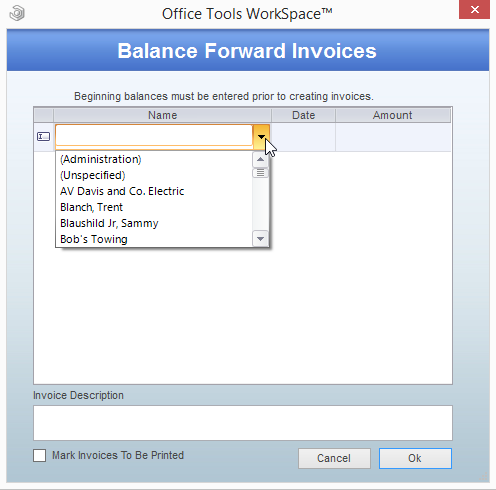Confirm with the Ok button

click(x=415, y=458)
